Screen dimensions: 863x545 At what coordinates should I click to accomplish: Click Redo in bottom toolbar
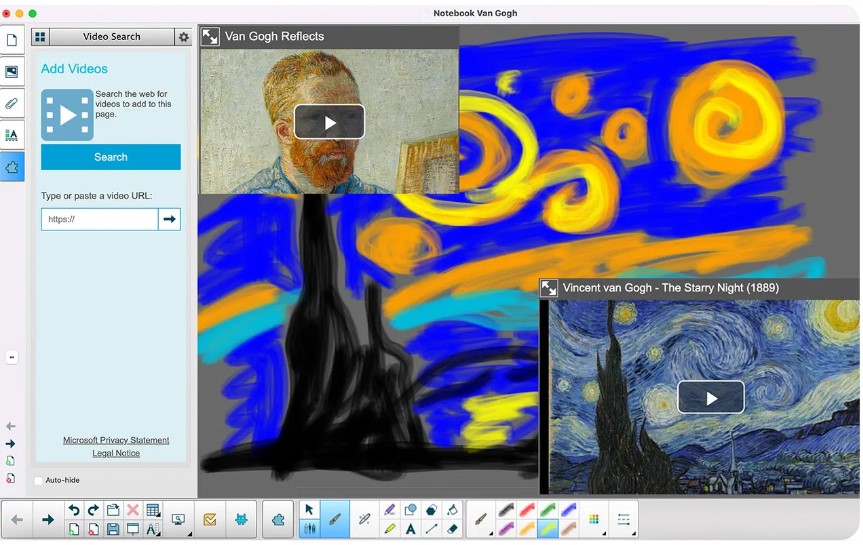[x=93, y=510]
